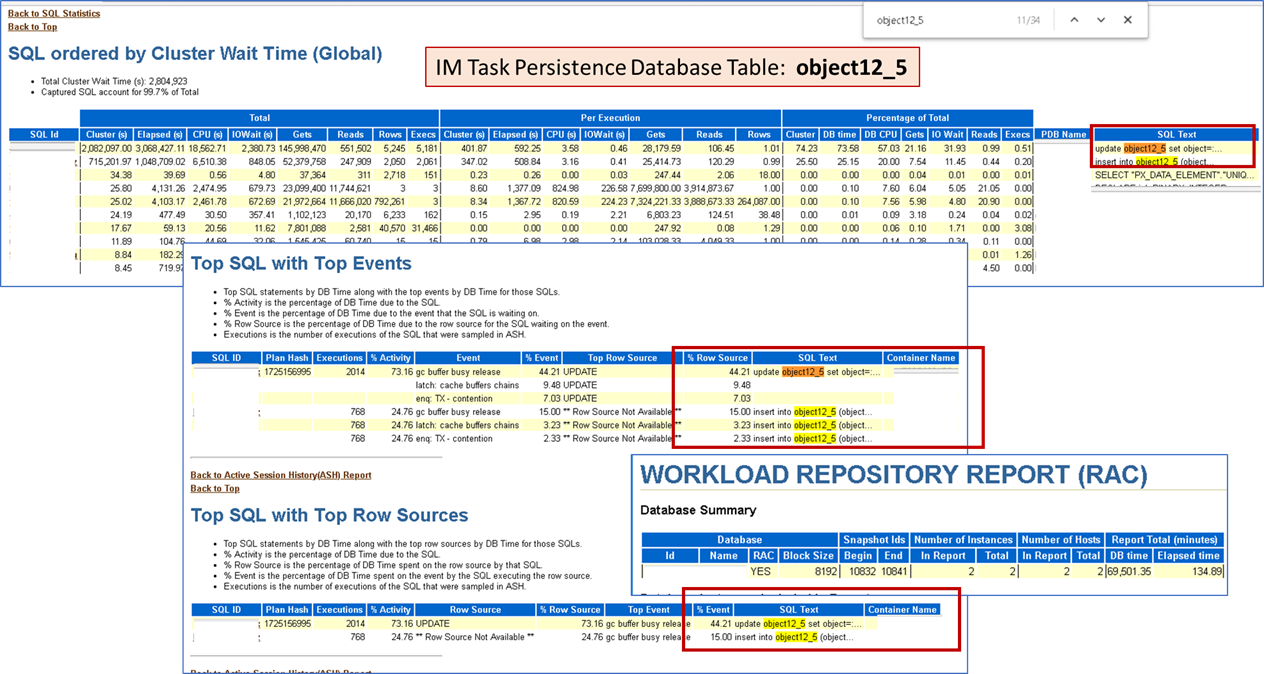
Task: Select cluster time cell 2,082,097.00
Action: tap(106, 149)
